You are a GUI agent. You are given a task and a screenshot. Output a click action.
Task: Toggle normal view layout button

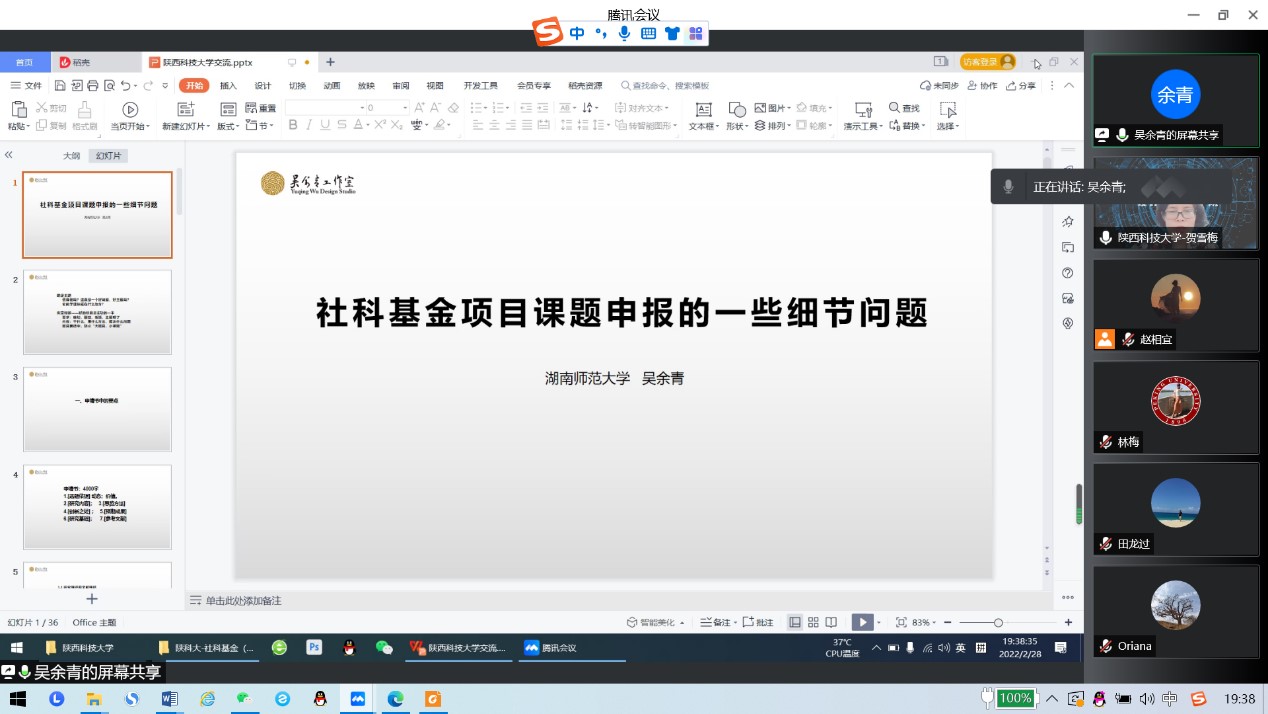795,622
